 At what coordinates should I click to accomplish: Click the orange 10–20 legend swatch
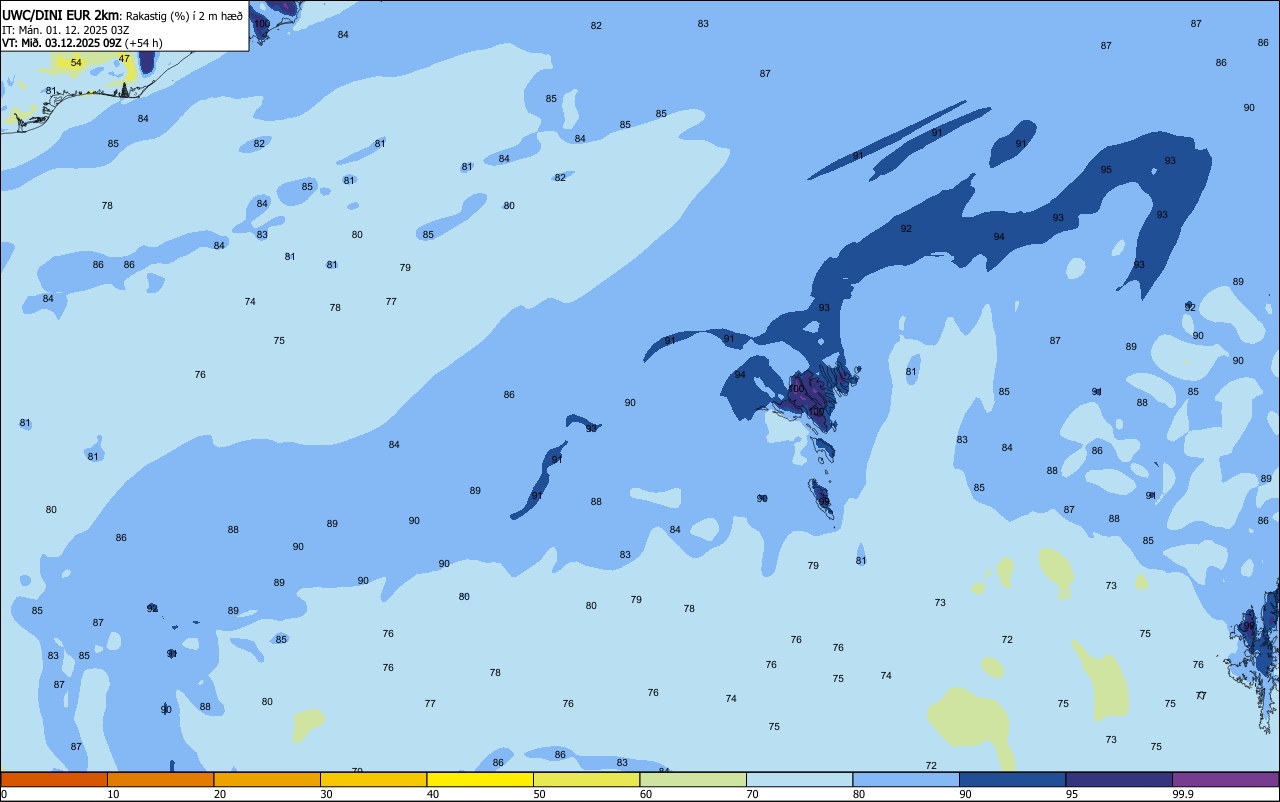point(160,779)
